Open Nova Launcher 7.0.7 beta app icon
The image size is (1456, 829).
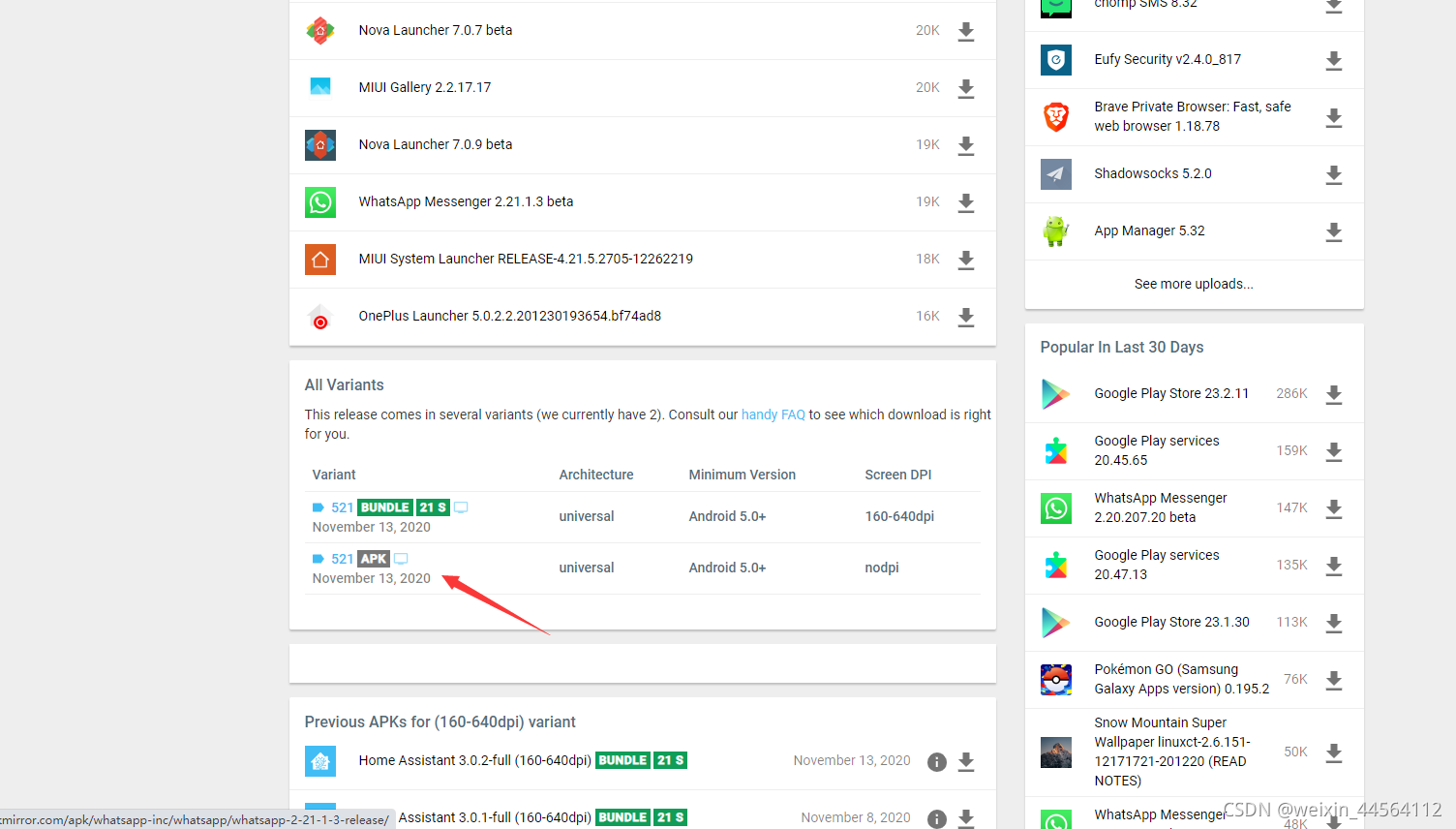click(320, 31)
